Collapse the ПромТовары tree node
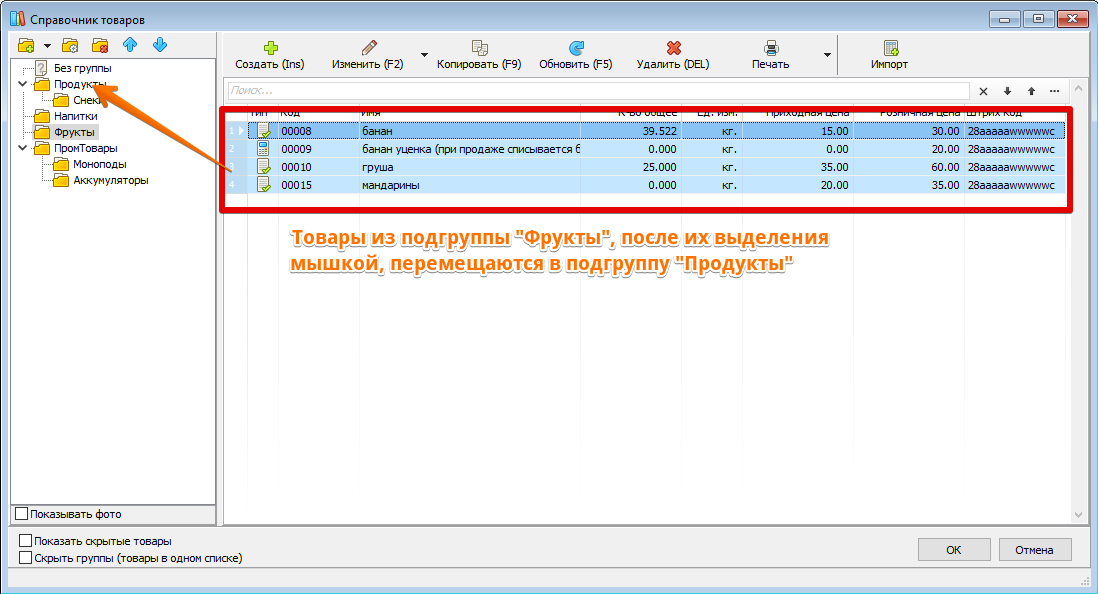This screenshot has height=594, width=1098. pyautogui.click(x=22, y=148)
